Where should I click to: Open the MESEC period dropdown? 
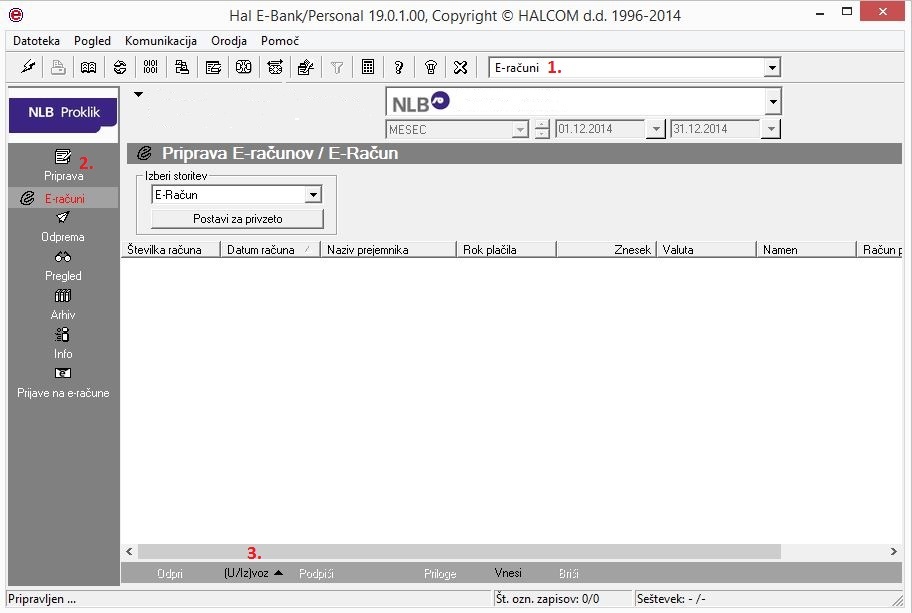tap(520, 129)
